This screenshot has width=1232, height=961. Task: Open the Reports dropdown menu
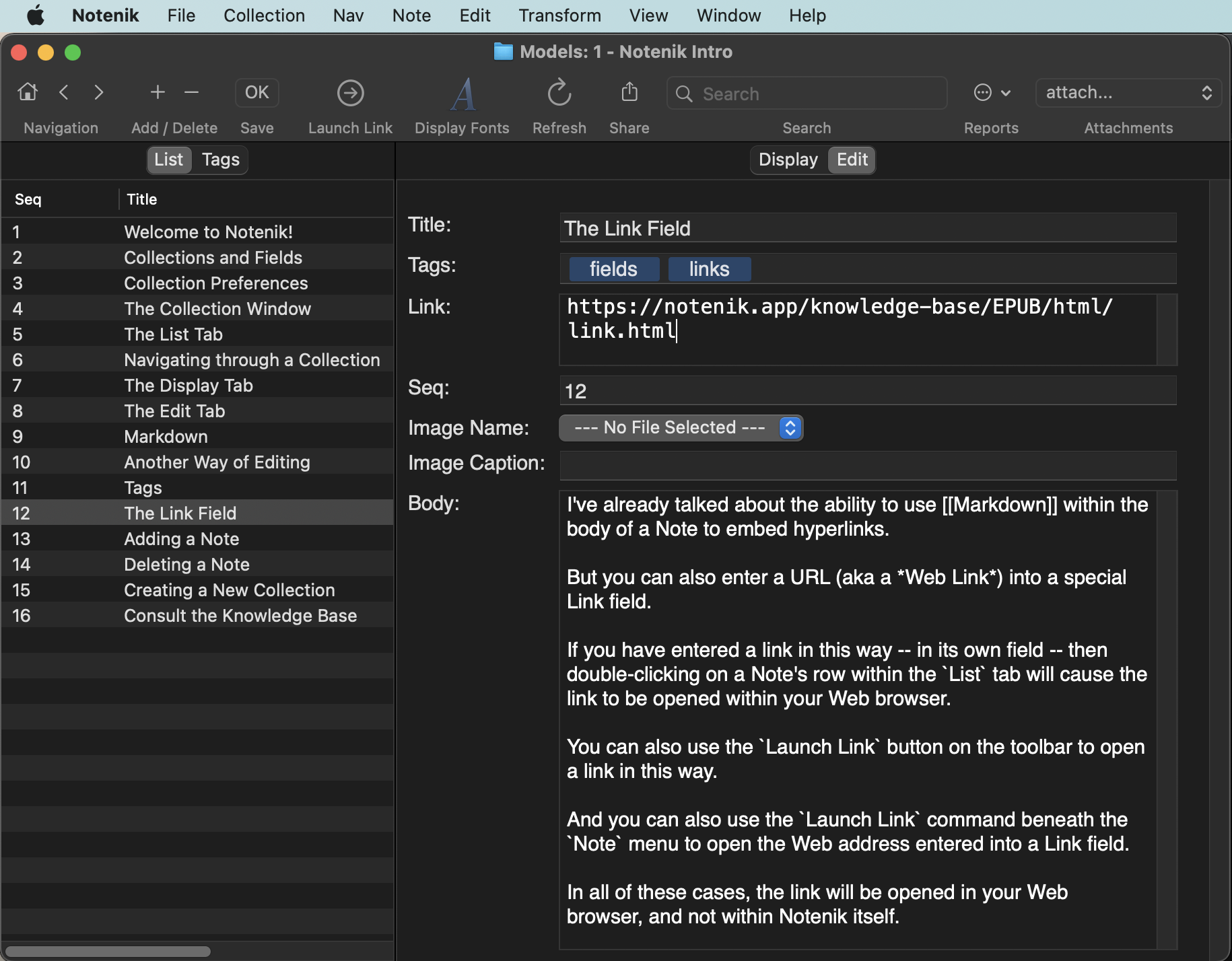992,93
